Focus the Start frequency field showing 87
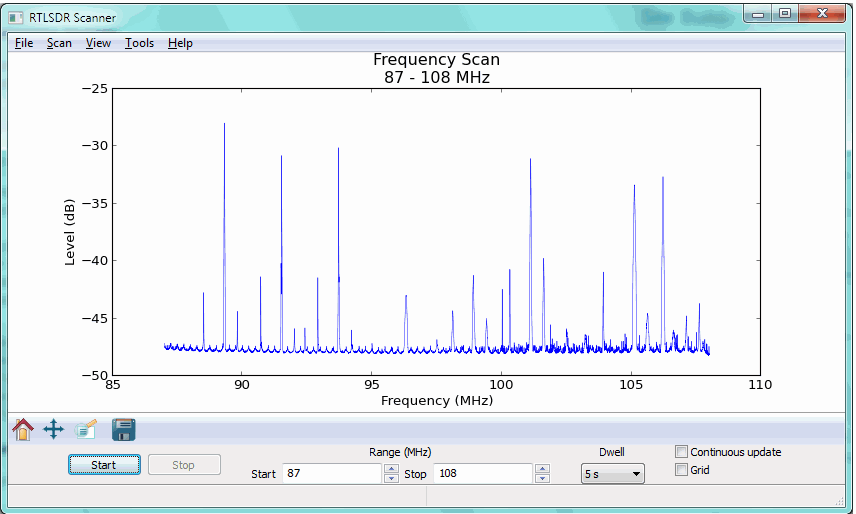The width and height of the screenshot is (856, 514). click(332, 473)
